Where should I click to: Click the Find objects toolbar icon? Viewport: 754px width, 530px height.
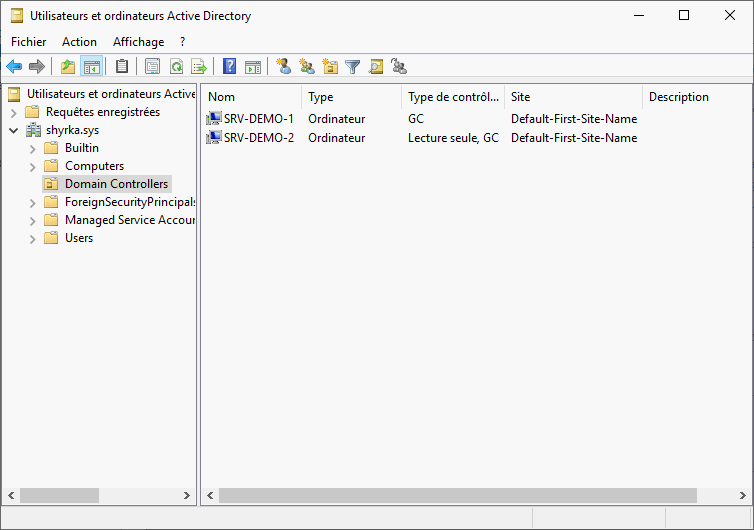pos(376,67)
